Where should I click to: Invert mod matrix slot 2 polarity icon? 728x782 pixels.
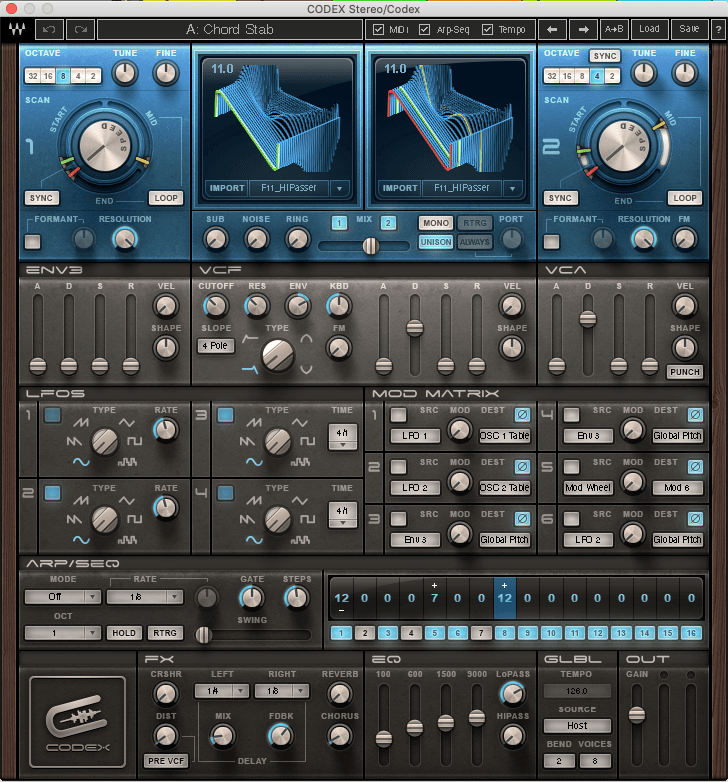point(522,466)
